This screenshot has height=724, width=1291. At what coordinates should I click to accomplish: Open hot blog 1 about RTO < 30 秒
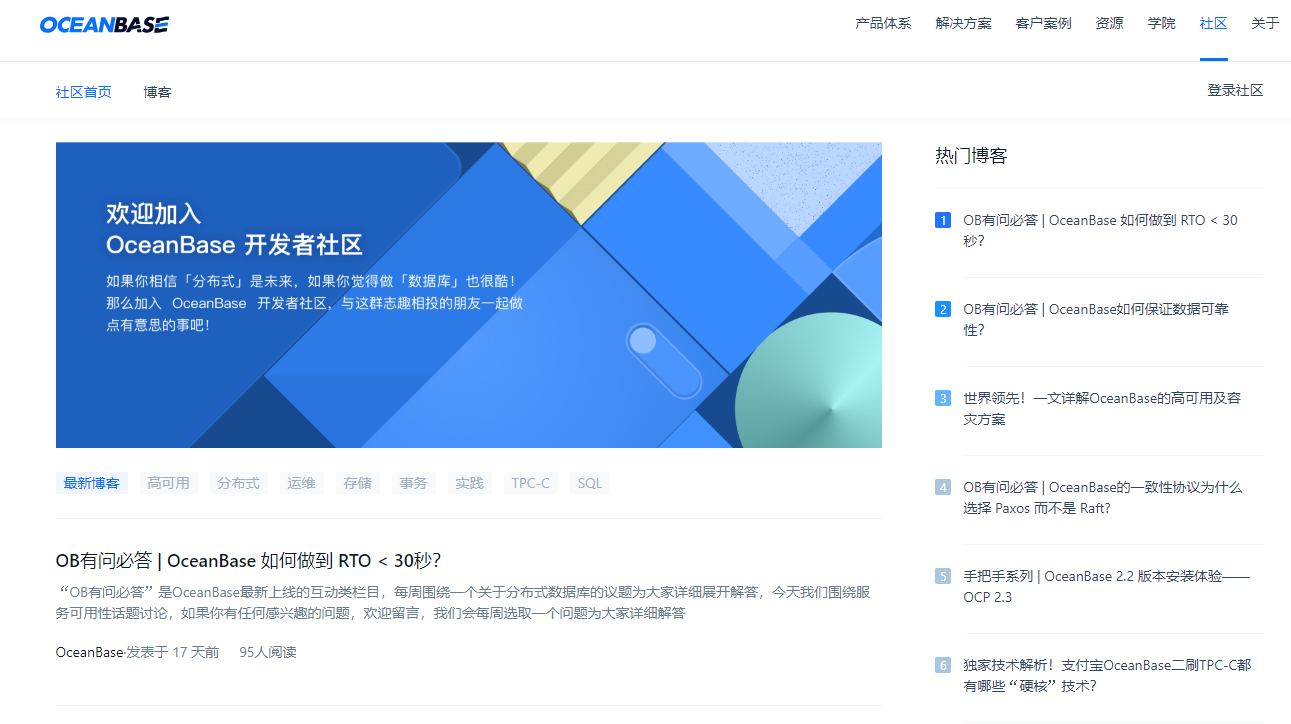coord(1100,231)
